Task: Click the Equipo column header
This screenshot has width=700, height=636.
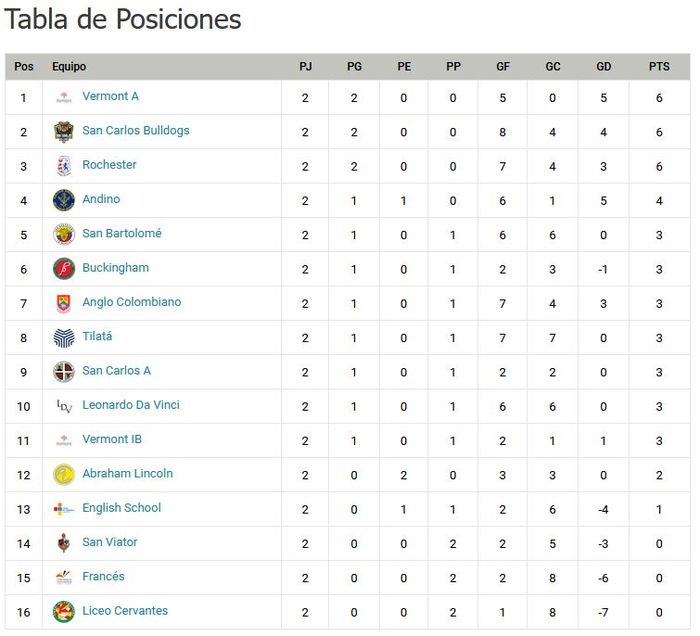Action: pyautogui.click(x=69, y=67)
